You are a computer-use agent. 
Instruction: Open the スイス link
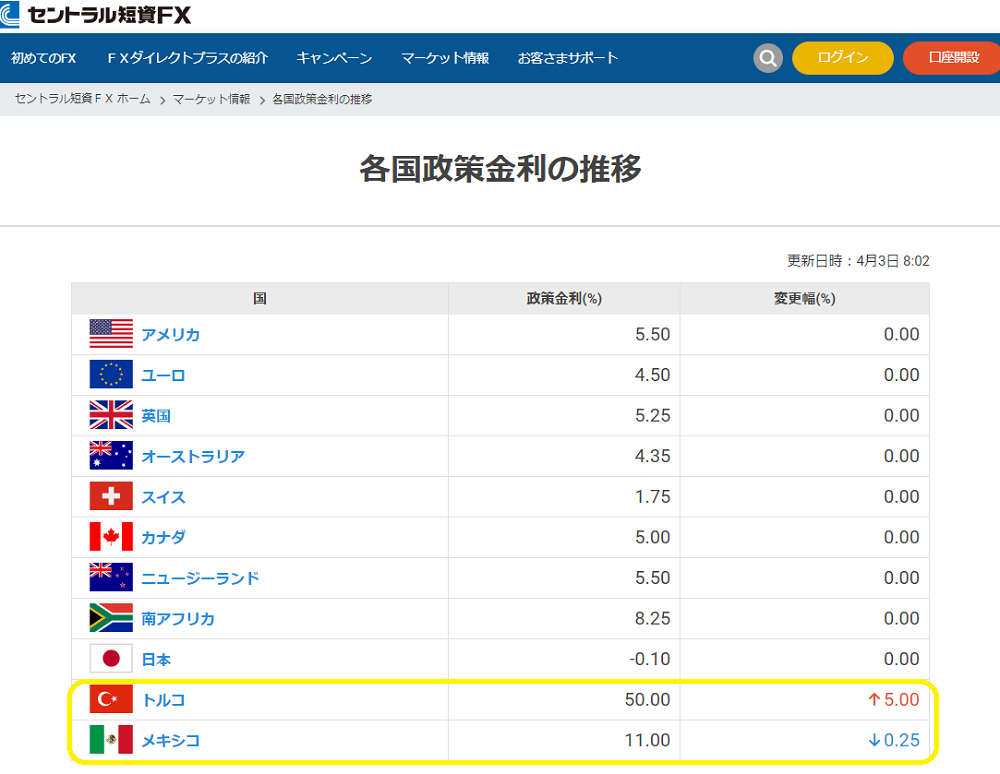pyautogui.click(x=163, y=497)
